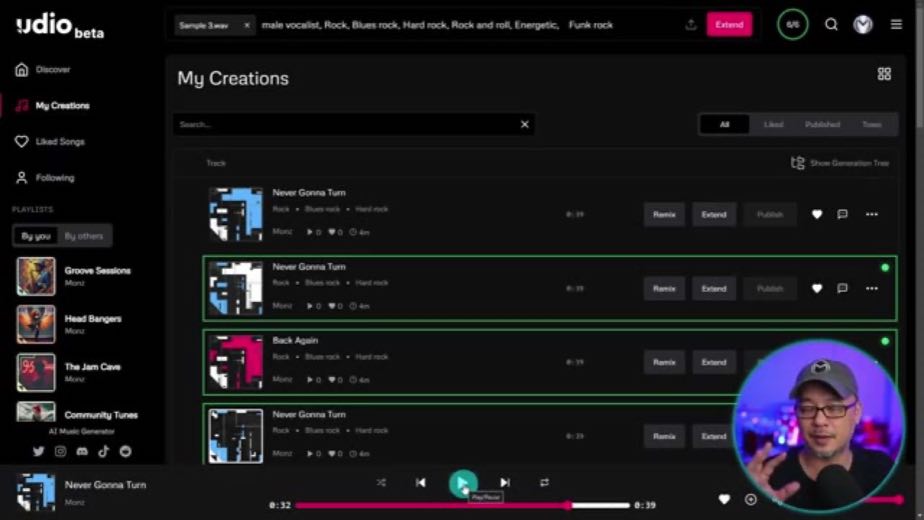The image size is (924, 520).
Task: Select the Published filter tab
Action: tap(822, 124)
